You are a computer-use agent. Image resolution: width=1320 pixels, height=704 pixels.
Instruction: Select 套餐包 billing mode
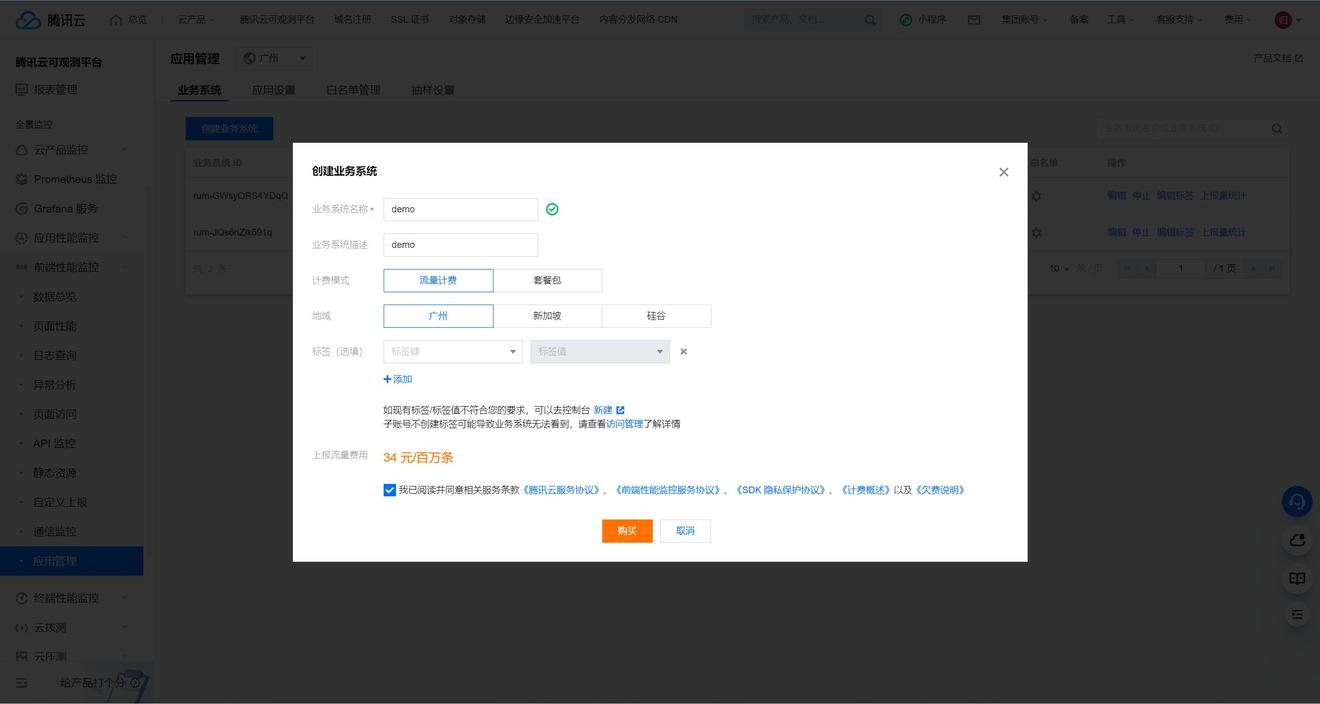[x=547, y=280]
